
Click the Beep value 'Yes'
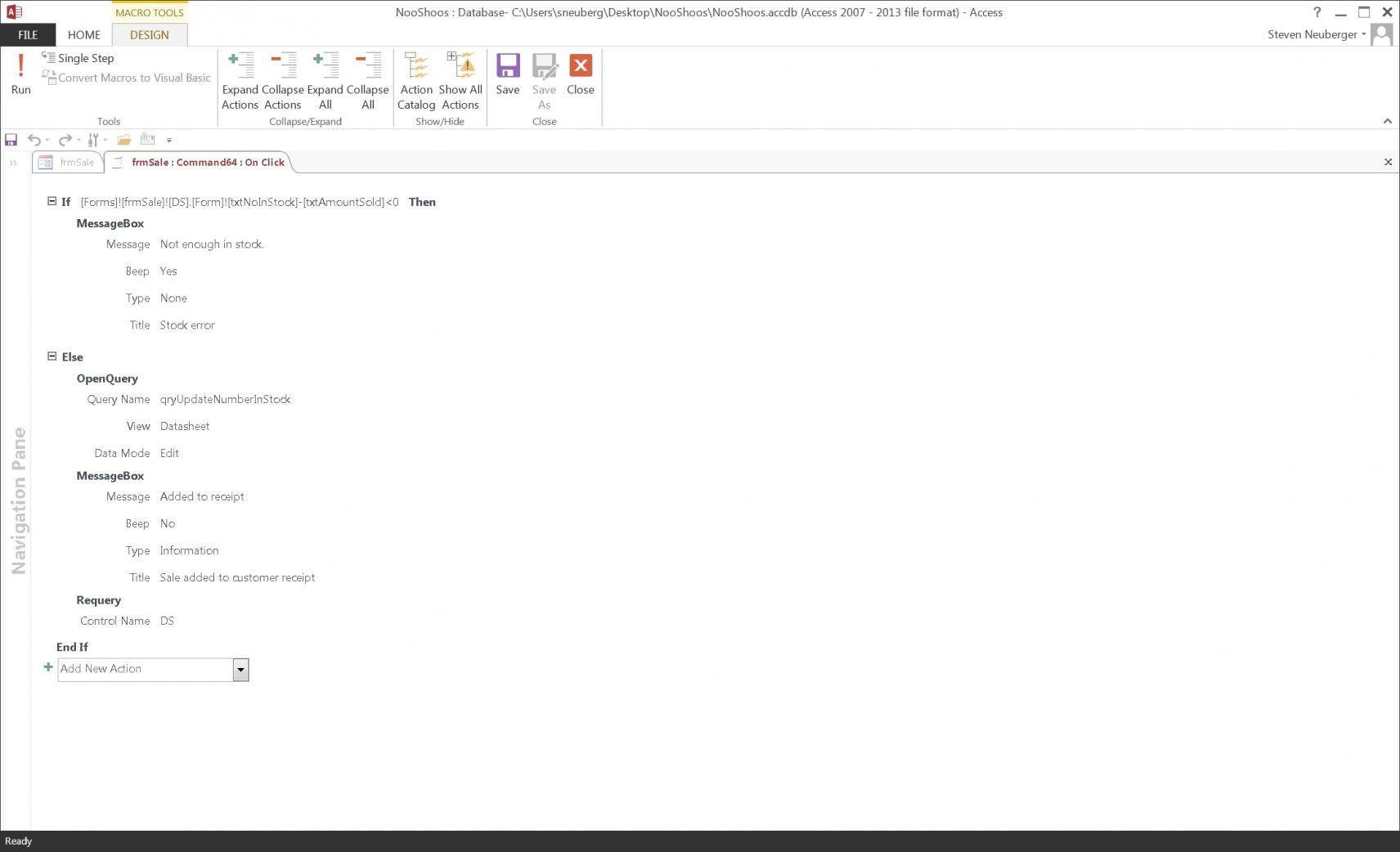(x=168, y=271)
